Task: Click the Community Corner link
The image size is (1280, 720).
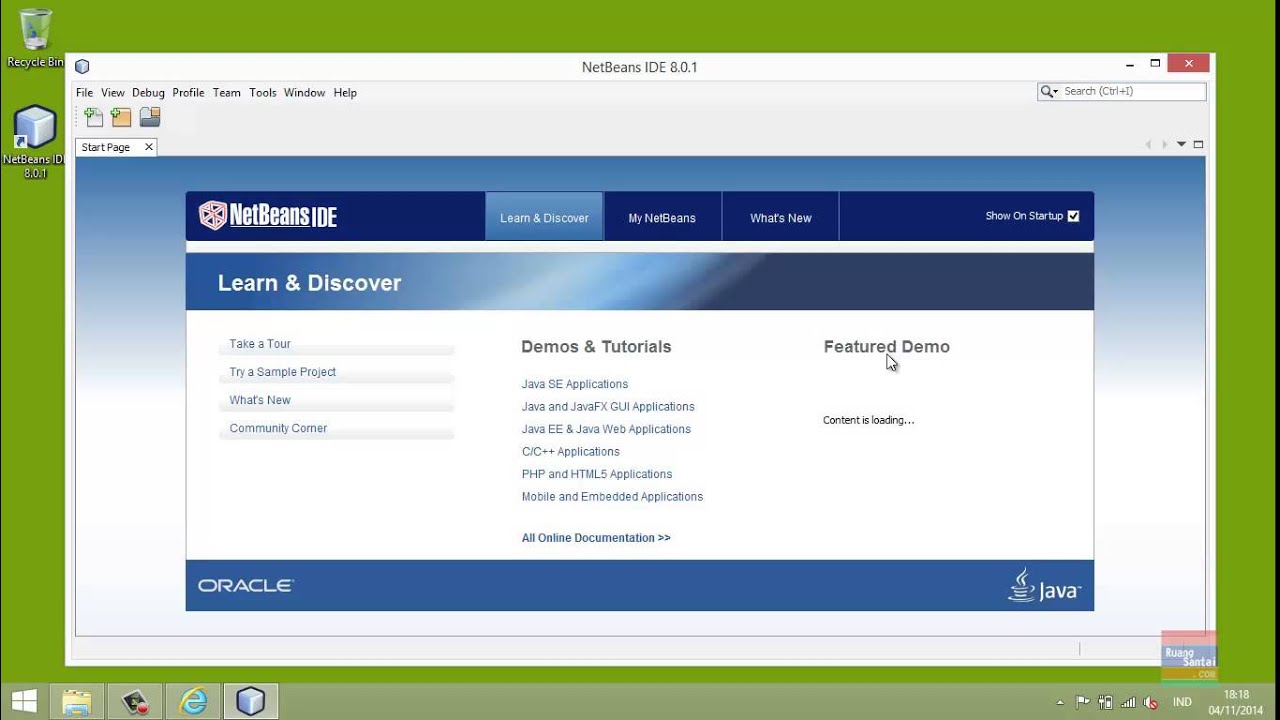Action: point(278,428)
